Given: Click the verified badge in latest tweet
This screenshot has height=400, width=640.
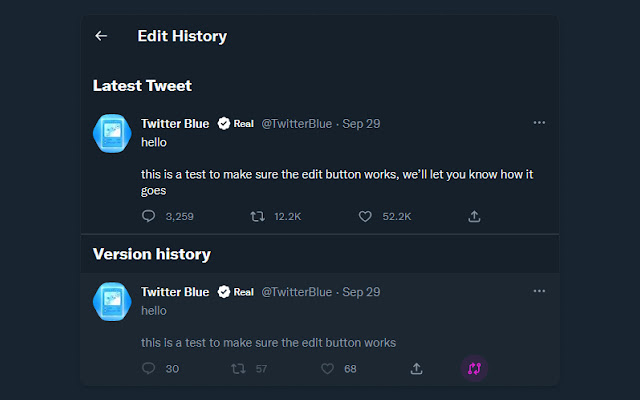Looking at the screenshot, I should [x=224, y=123].
